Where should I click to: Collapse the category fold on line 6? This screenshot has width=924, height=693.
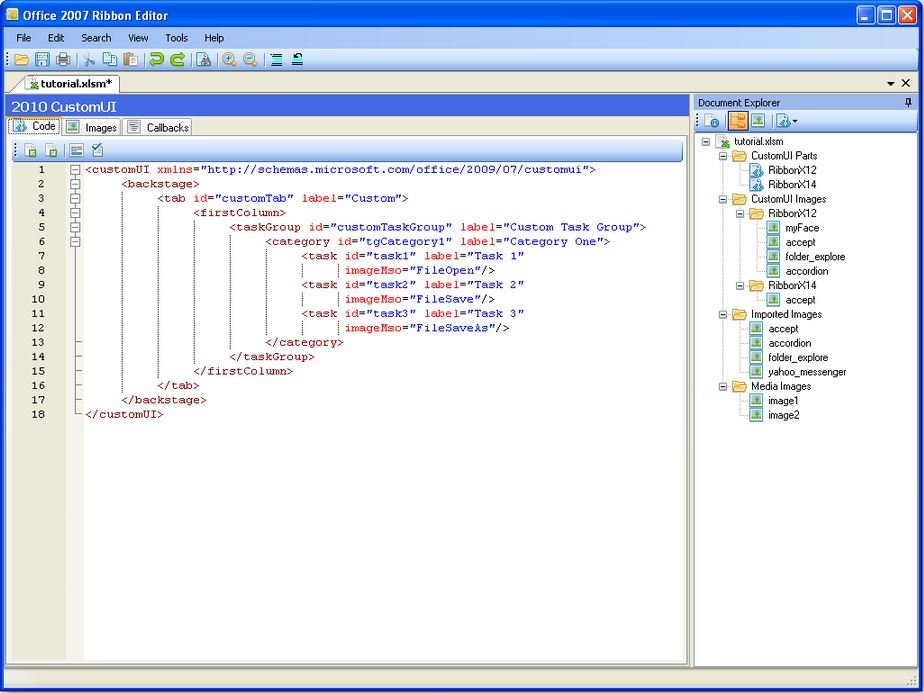(75, 242)
